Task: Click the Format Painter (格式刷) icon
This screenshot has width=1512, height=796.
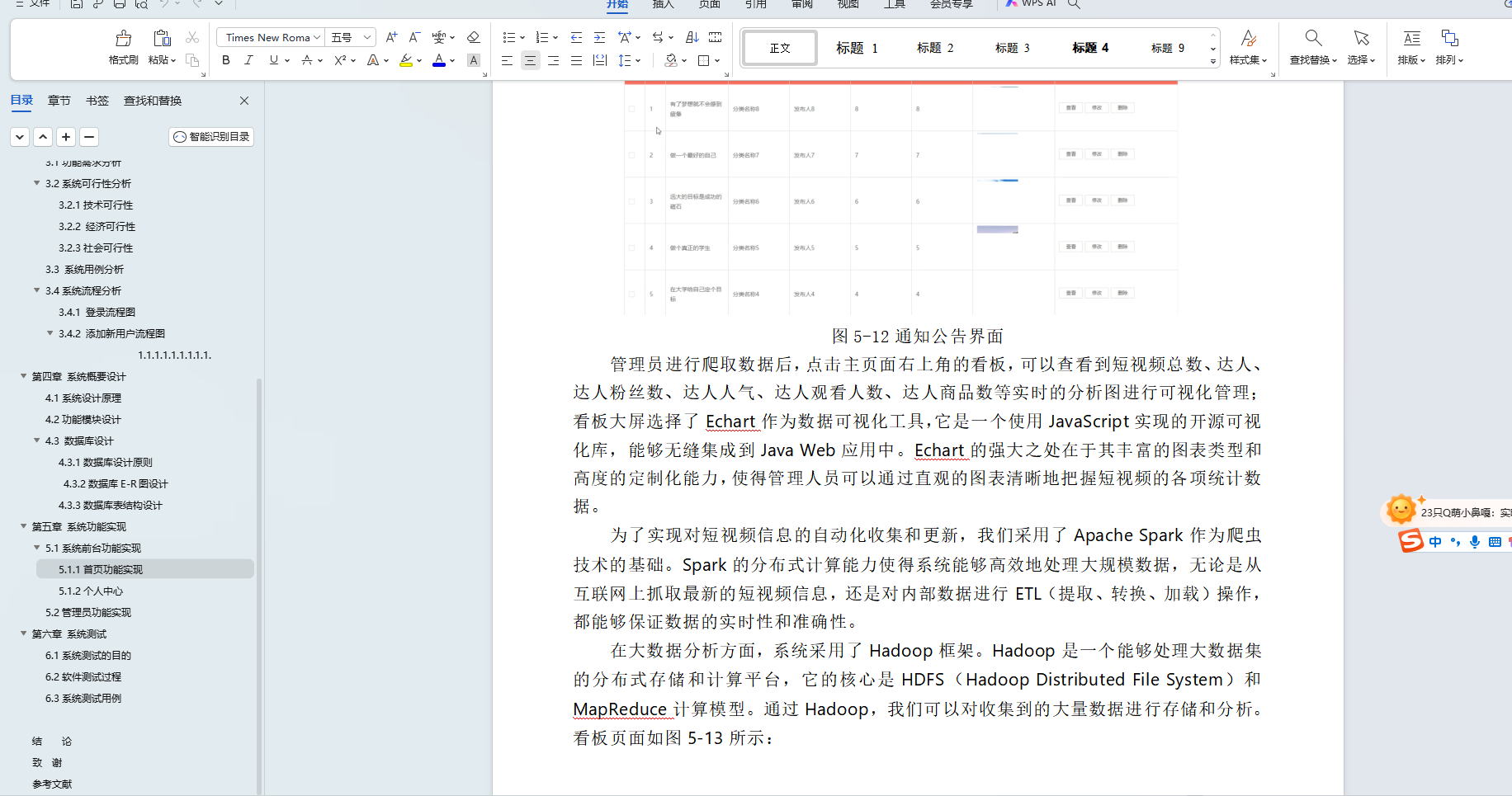Action: pos(123,38)
